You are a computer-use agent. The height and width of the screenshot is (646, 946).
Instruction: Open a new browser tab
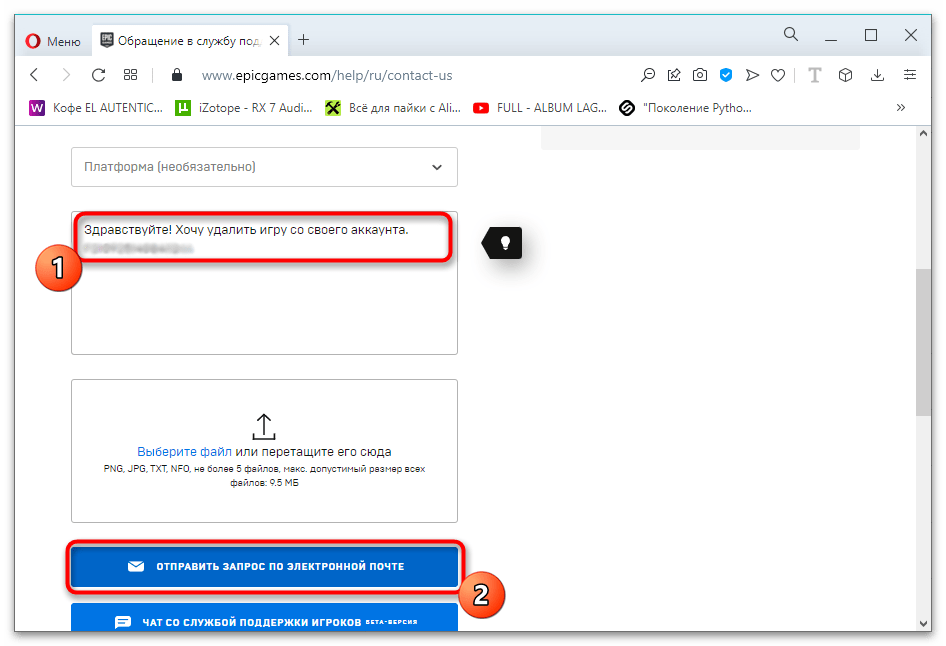(x=303, y=40)
